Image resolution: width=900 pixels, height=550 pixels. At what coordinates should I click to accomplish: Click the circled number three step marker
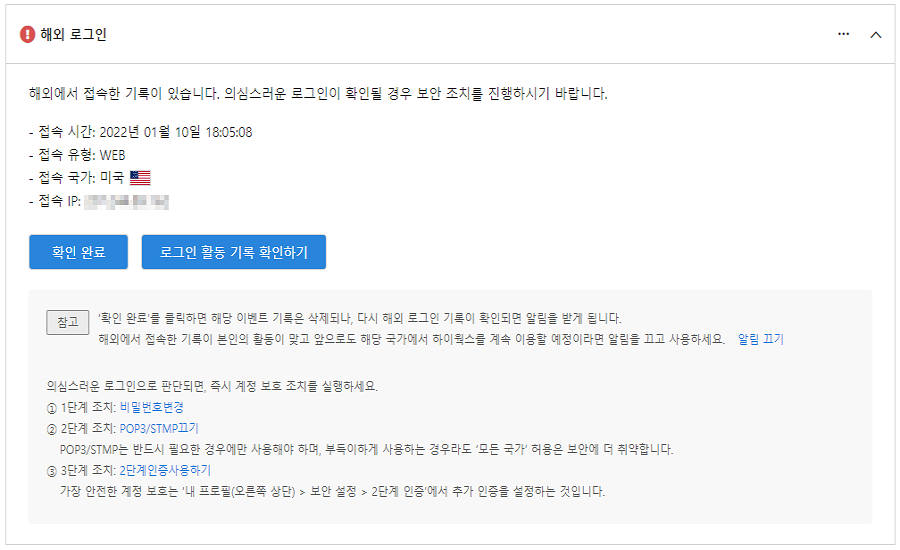[52, 471]
